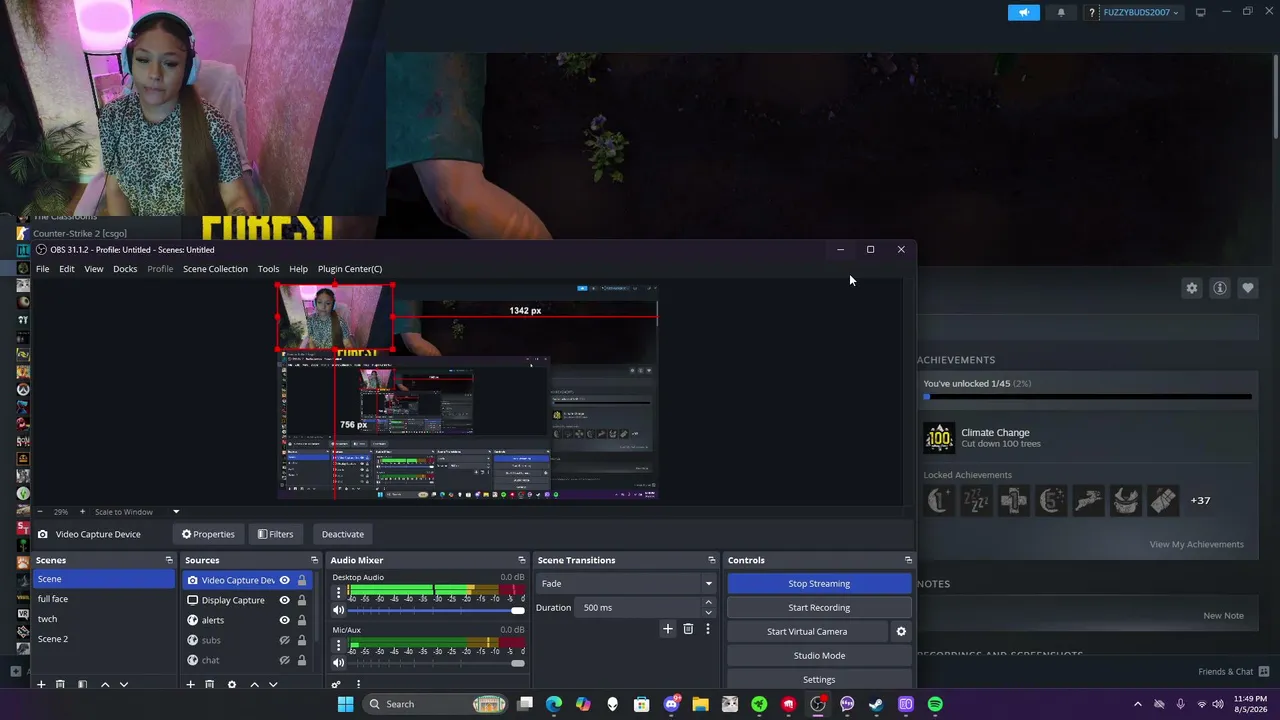Open Steam help question mark
The image size is (1280, 720).
[x=1092, y=12]
